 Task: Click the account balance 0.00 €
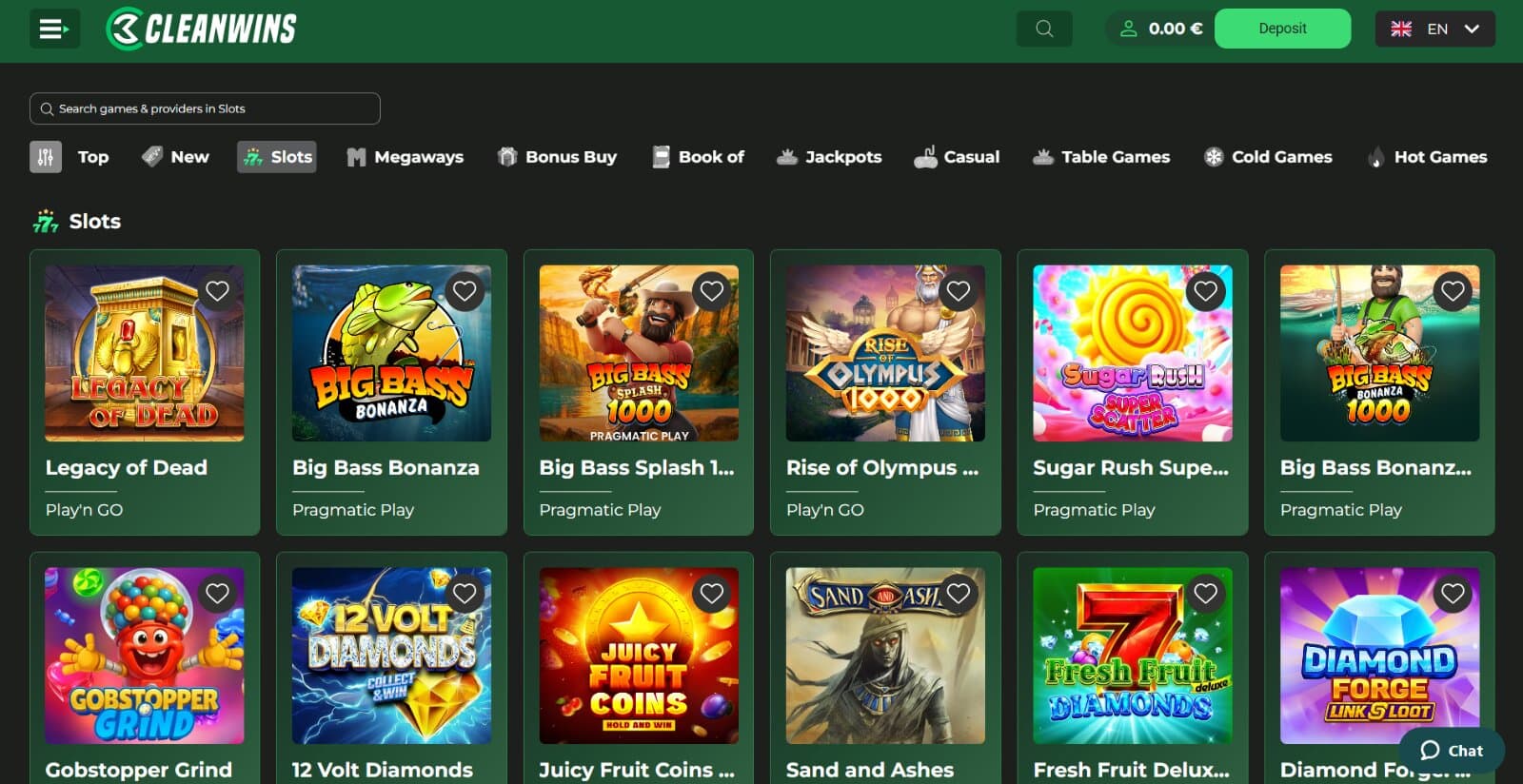tap(1160, 29)
